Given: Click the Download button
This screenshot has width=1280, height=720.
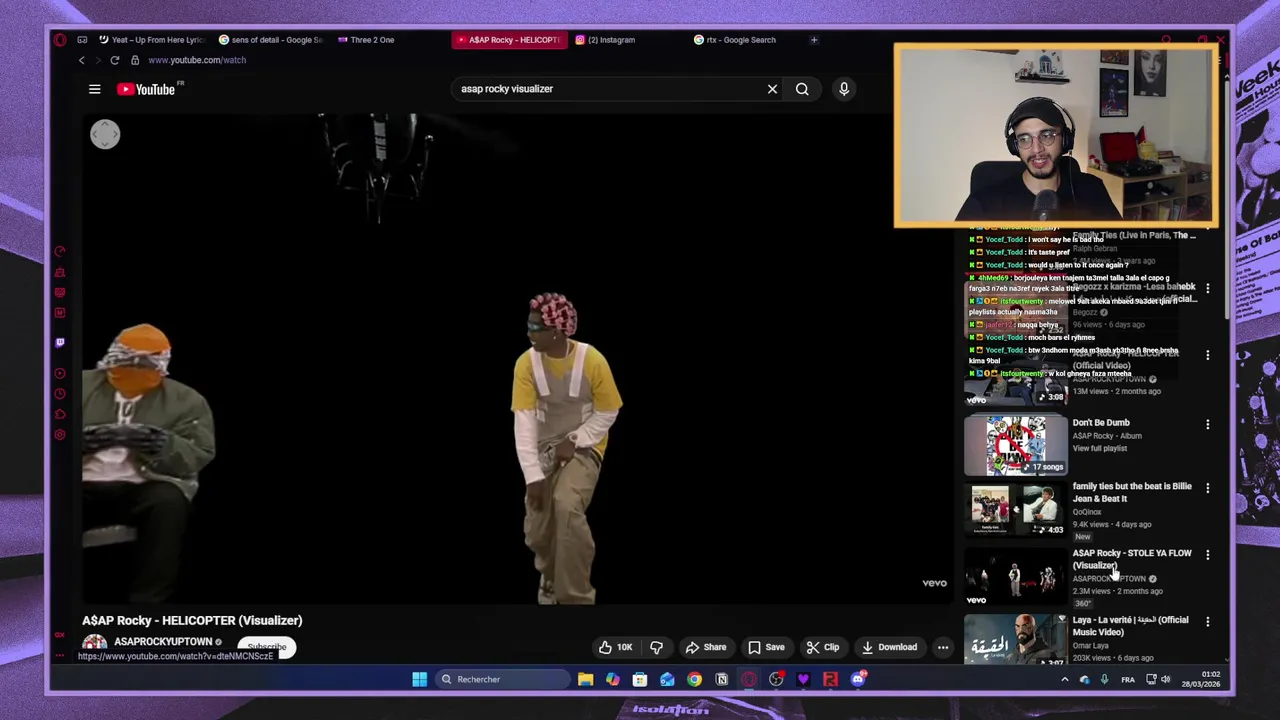Looking at the screenshot, I should click(x=888, y=647).
